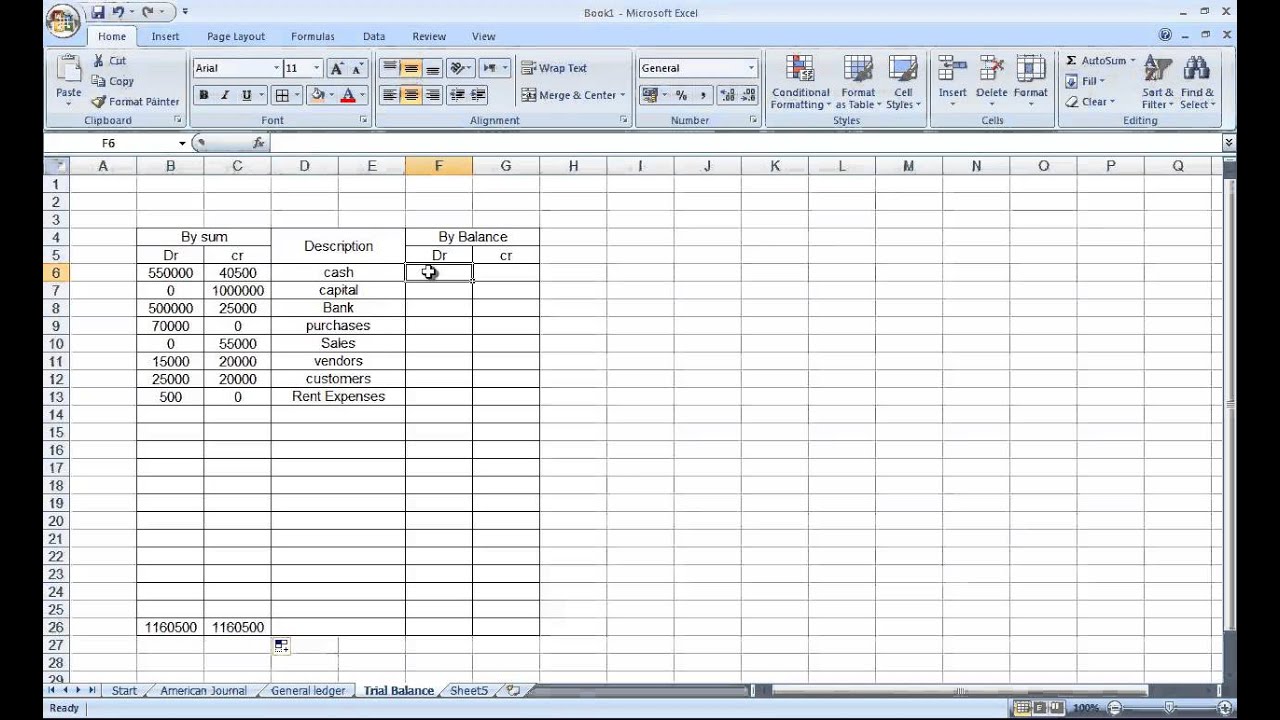Open the Merge & Center dropdown arrow

(622, 95)
